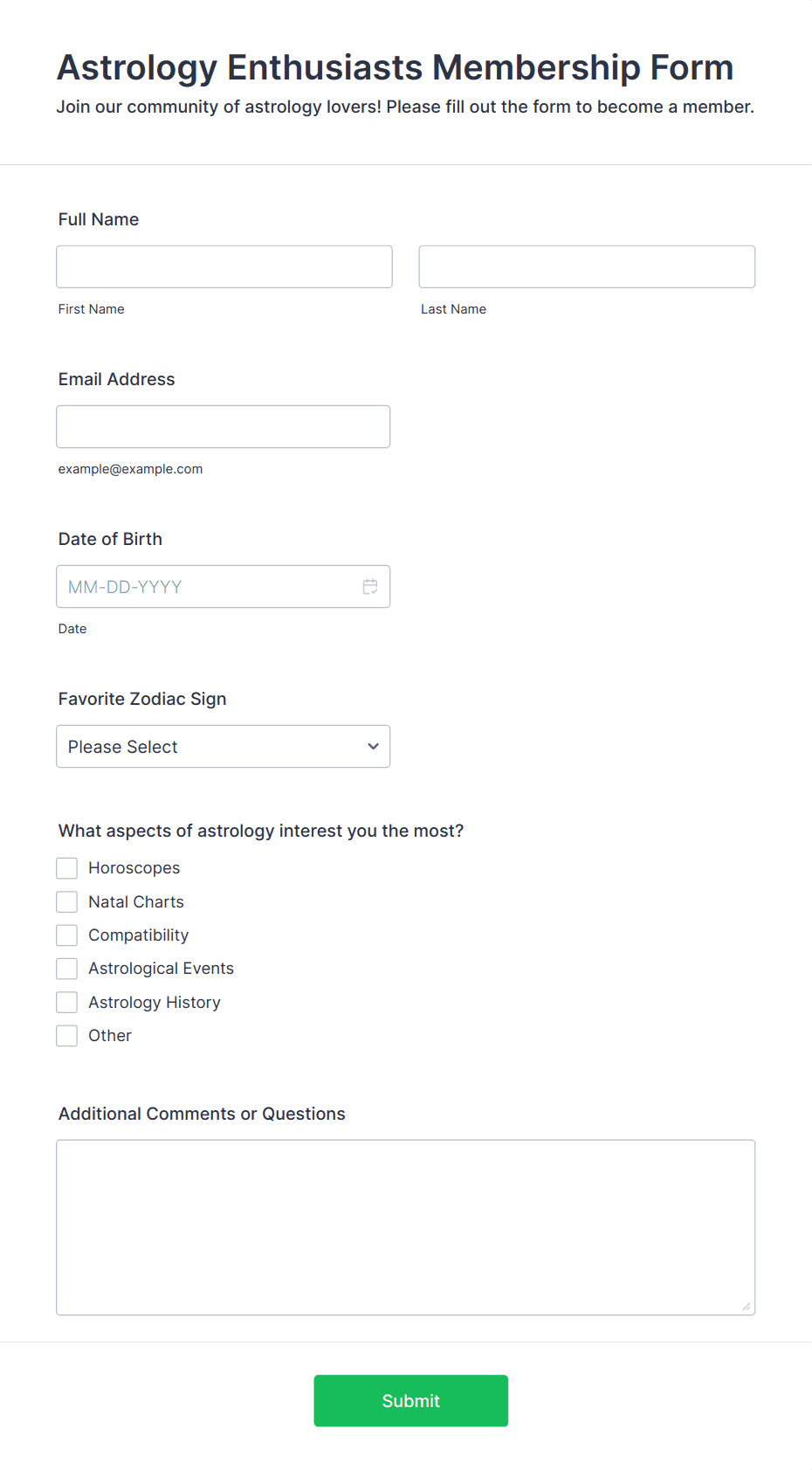The image size is (812, 1470).
Task: Click the Horoscopes label text
Action: (134, 868)
